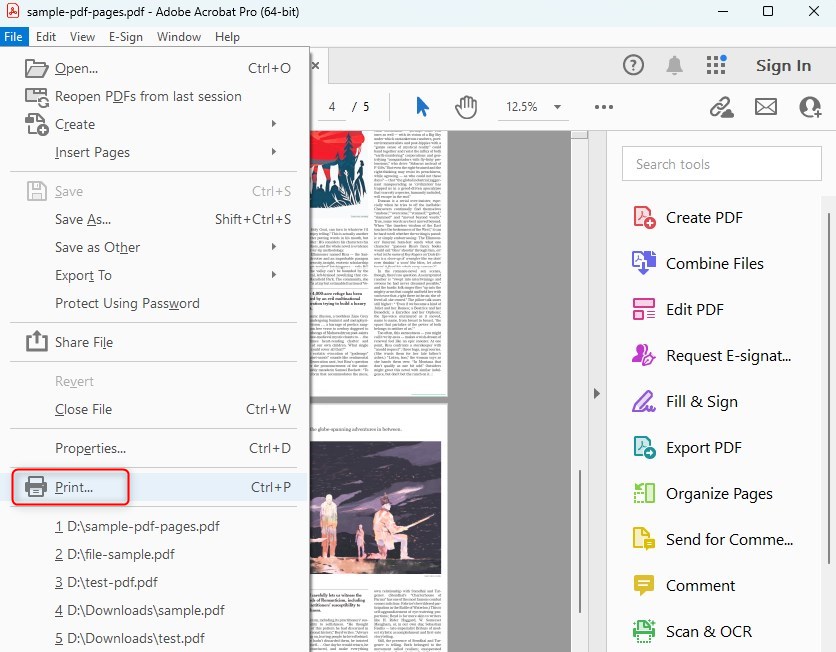Open the Edit menu
The image size is (836, 652).
point(46,36)
